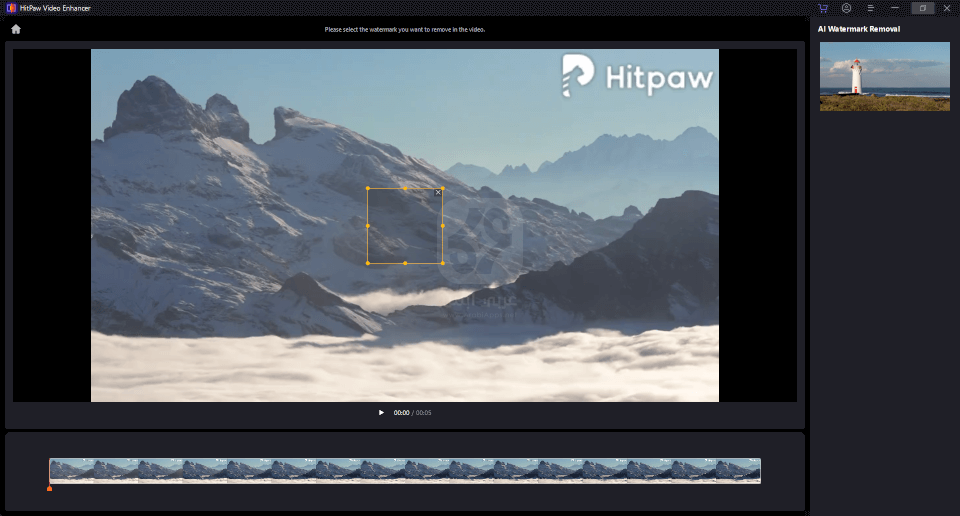960x516 pixels.
Task: Play the video preview
Action: tap(381, 413)
